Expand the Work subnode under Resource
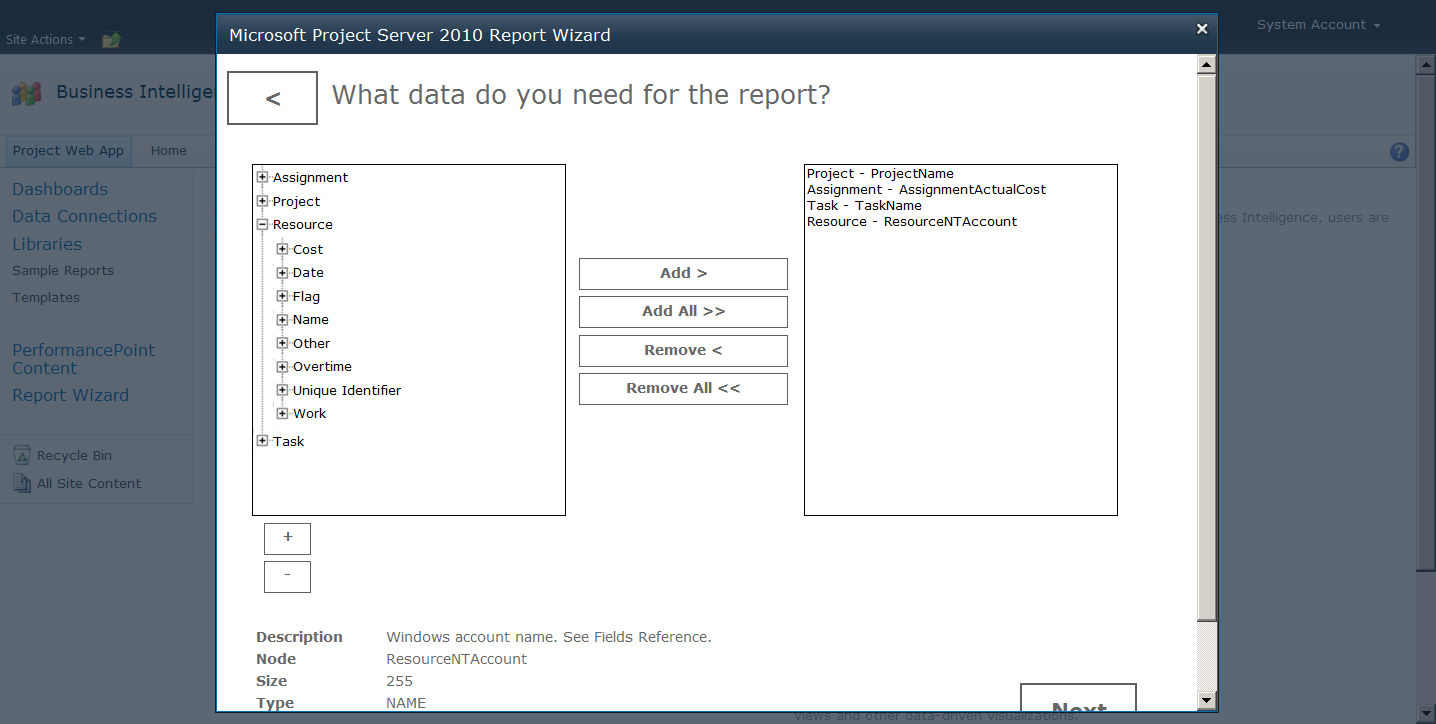The image size is (1436, 724). pos(283,413)
